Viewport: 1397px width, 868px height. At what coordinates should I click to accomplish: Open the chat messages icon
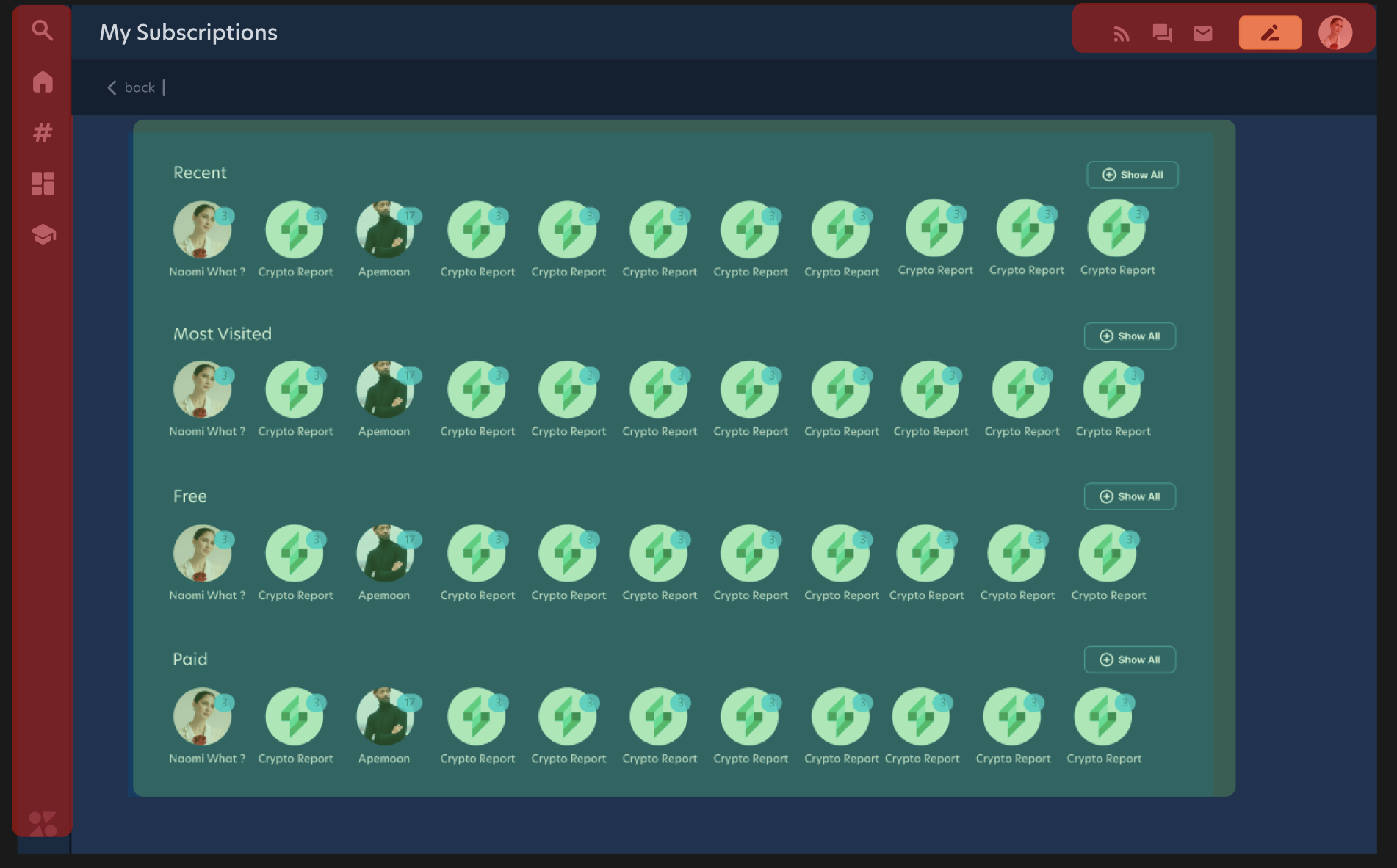coord(1161,32)
